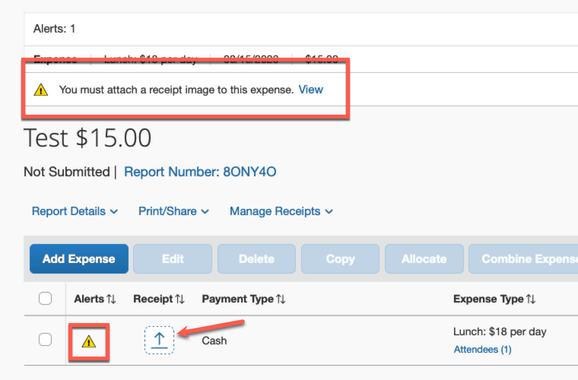Click the Alerts: 1 header text
Viewport: 578px width, 380px height.
click(54, 29)
